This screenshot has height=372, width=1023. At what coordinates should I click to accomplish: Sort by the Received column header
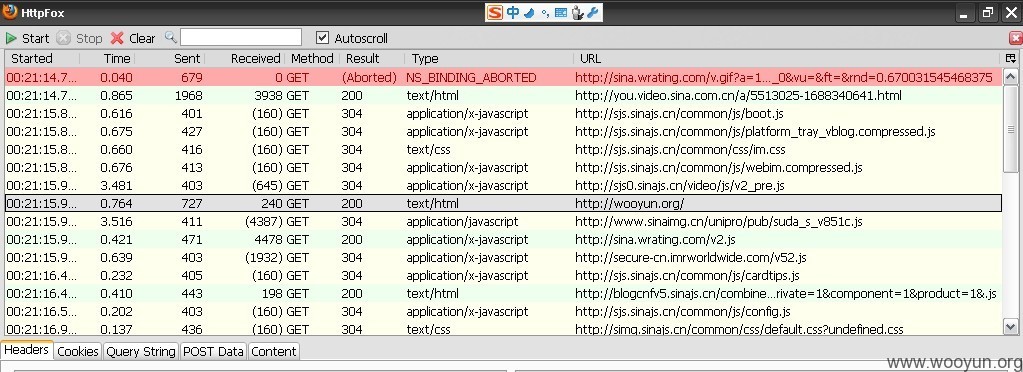[245, 58]
